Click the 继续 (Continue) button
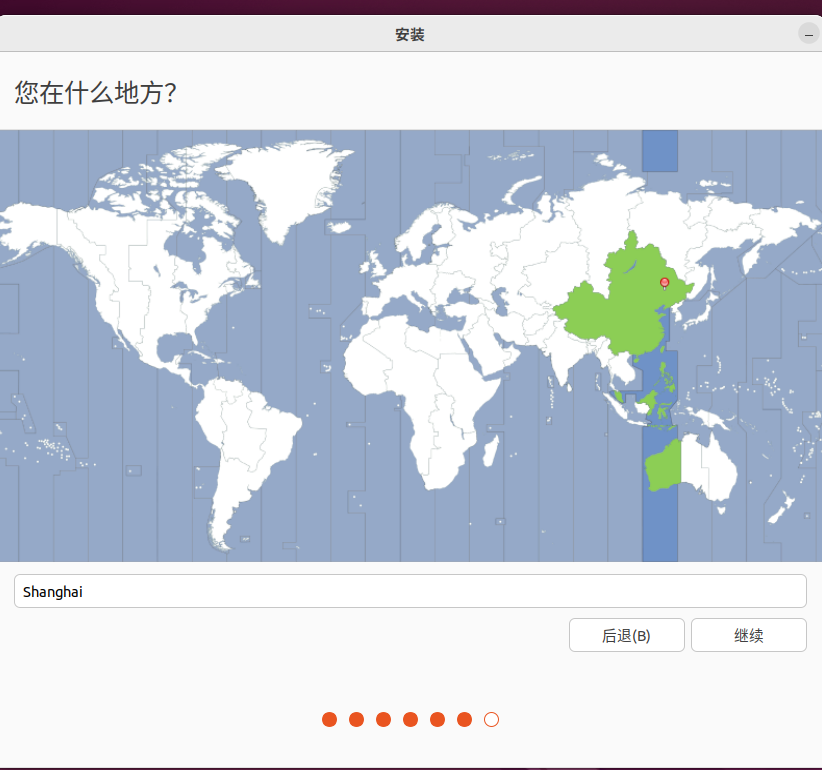Screen dimensions: 822x770 coord(749,635)
